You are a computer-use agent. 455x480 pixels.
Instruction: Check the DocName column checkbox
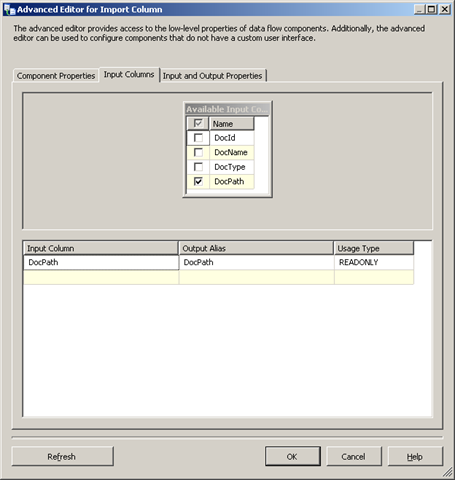[198, 152]
